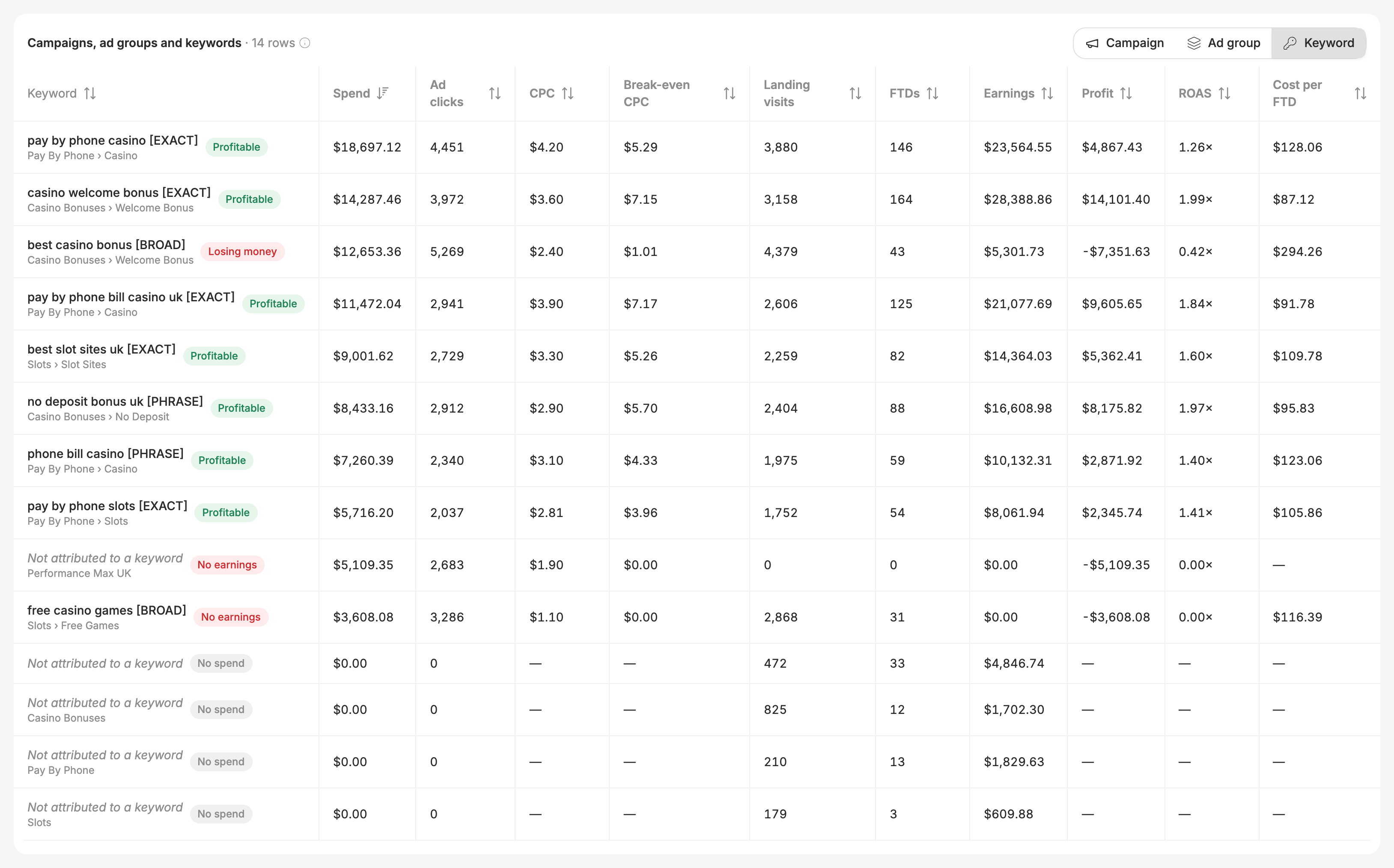Click profit value -$7,351.63
The width and height of the screenshot is (1394, 868).
1116,252
